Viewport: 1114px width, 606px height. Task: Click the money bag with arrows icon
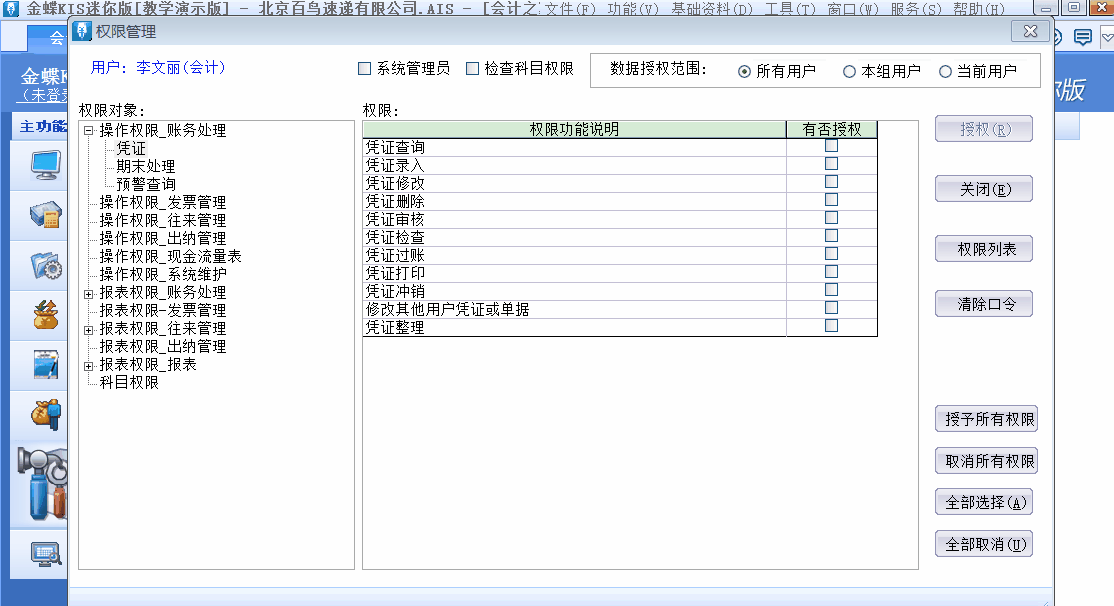[x=44, y=314]
